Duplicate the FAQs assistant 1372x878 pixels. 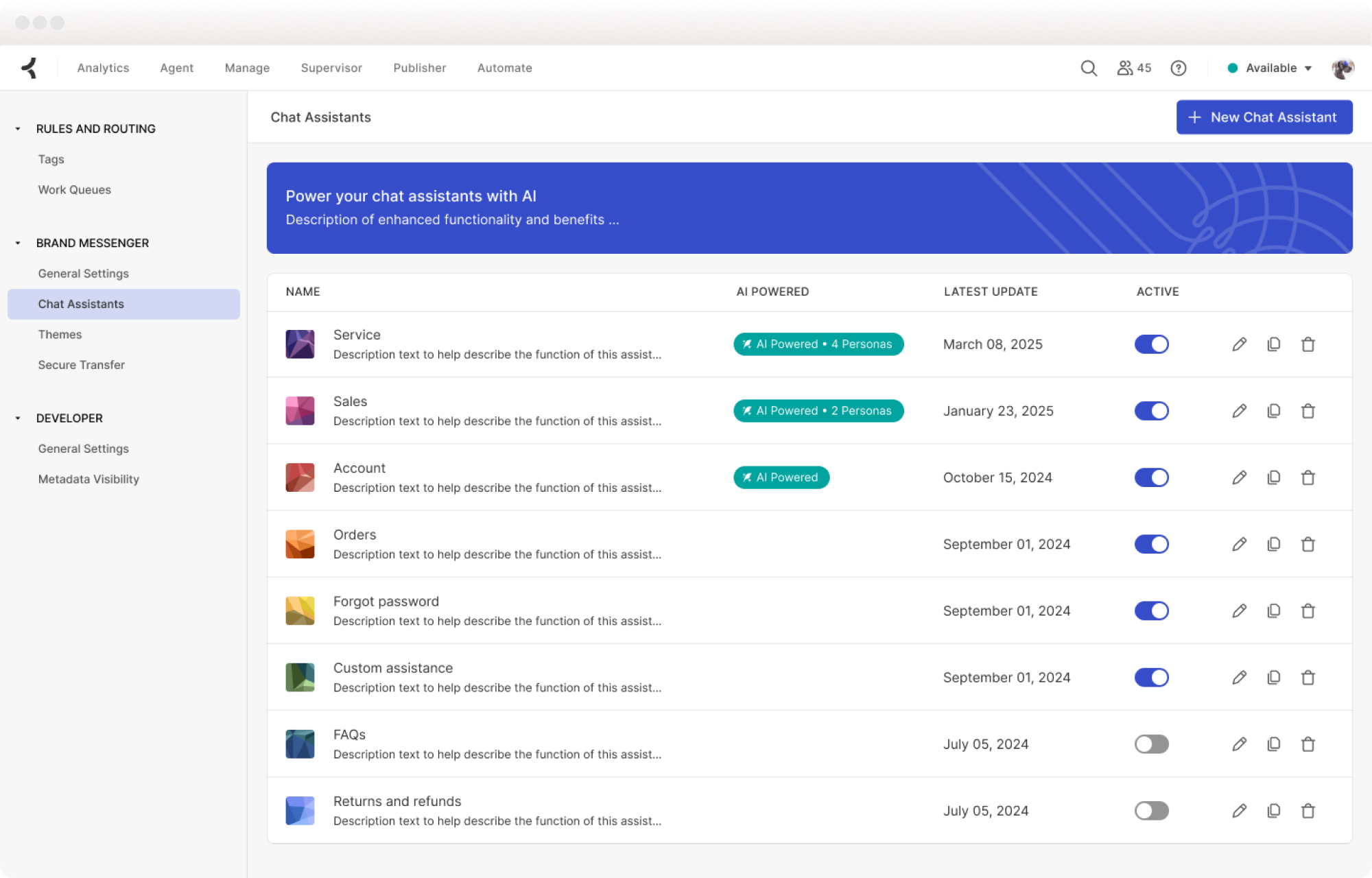point(1274,744)
